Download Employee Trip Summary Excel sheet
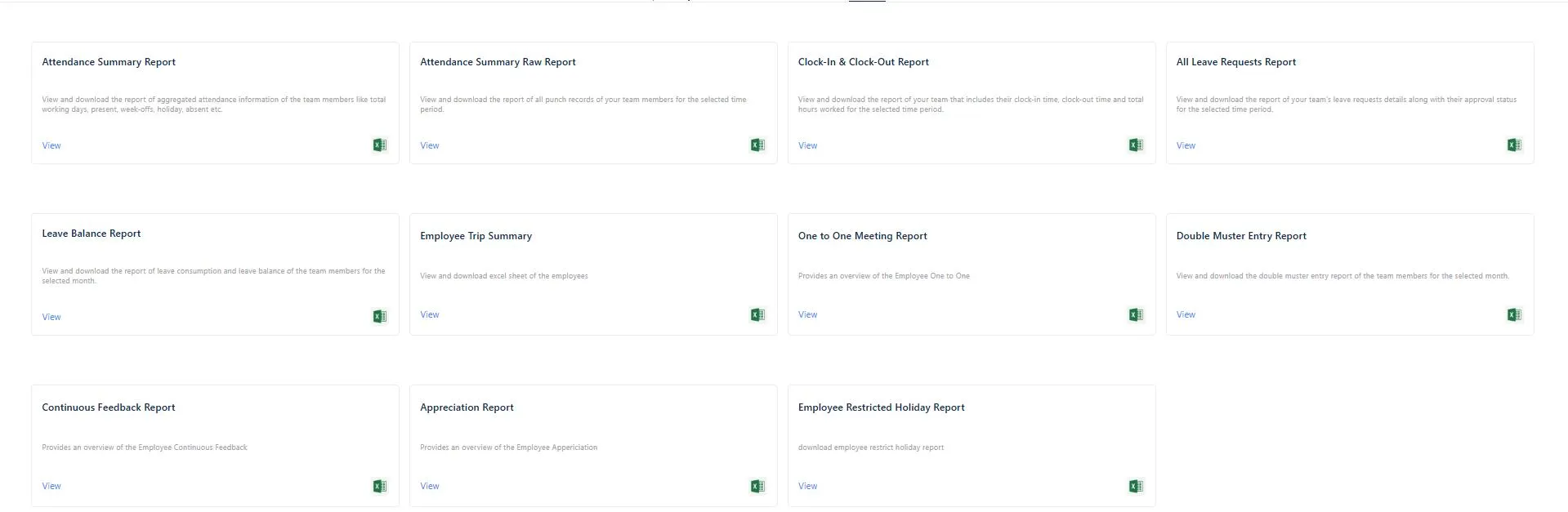 point(757,314)
